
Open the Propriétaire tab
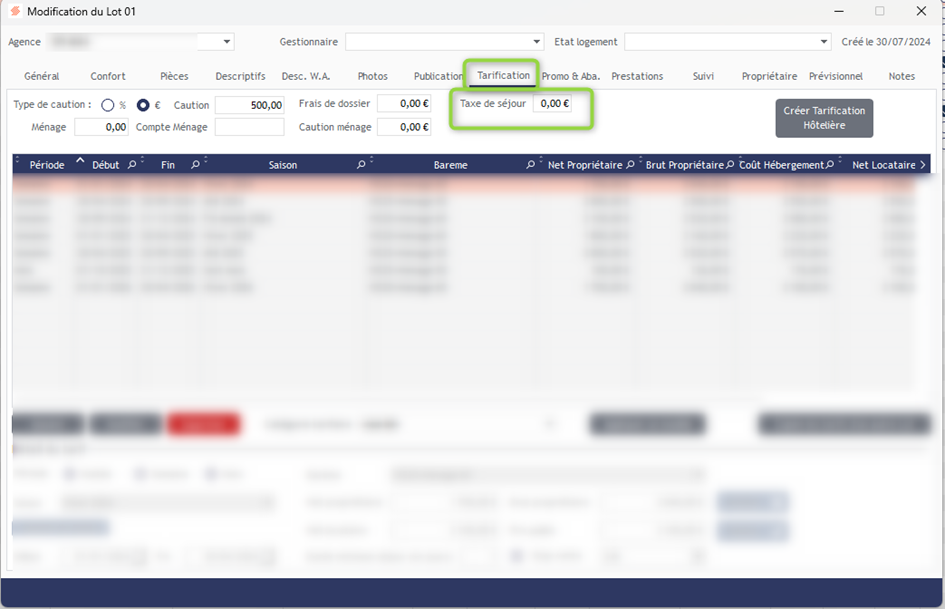pos(769,76)
